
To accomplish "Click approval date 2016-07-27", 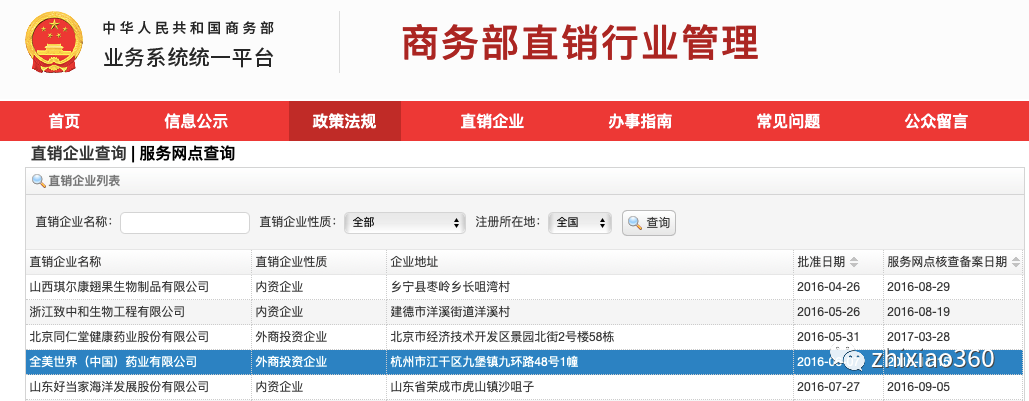I will pyautogui.click(x=828, y=387).
